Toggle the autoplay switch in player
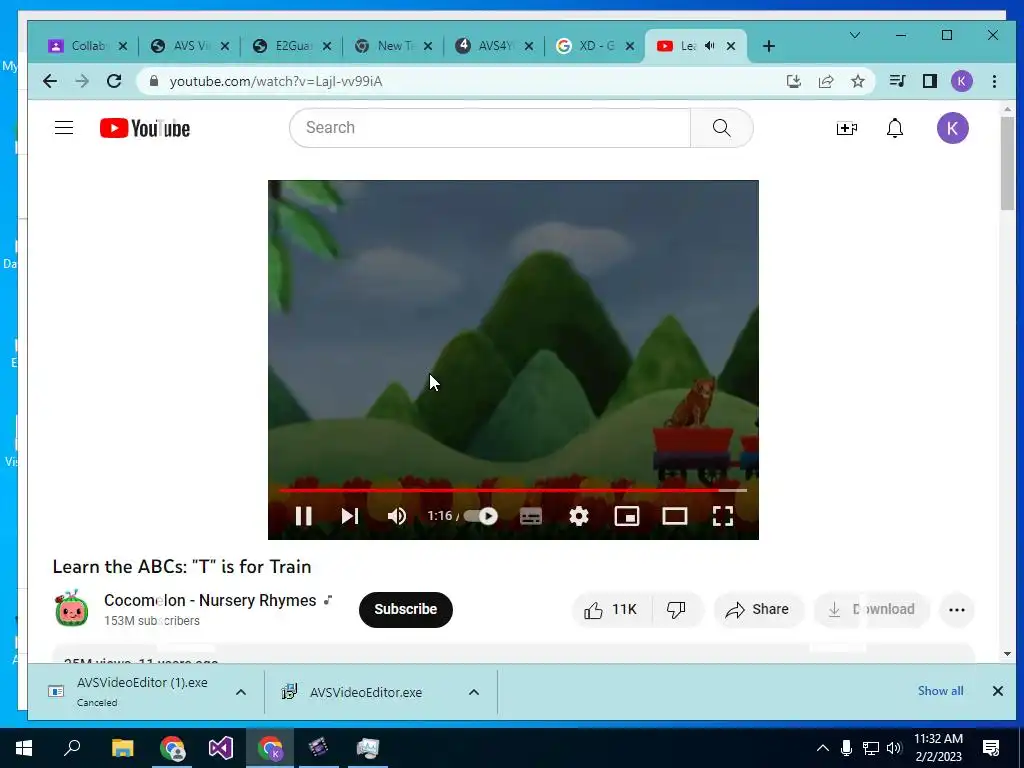The image size is (1024, 768). point(481,516)
